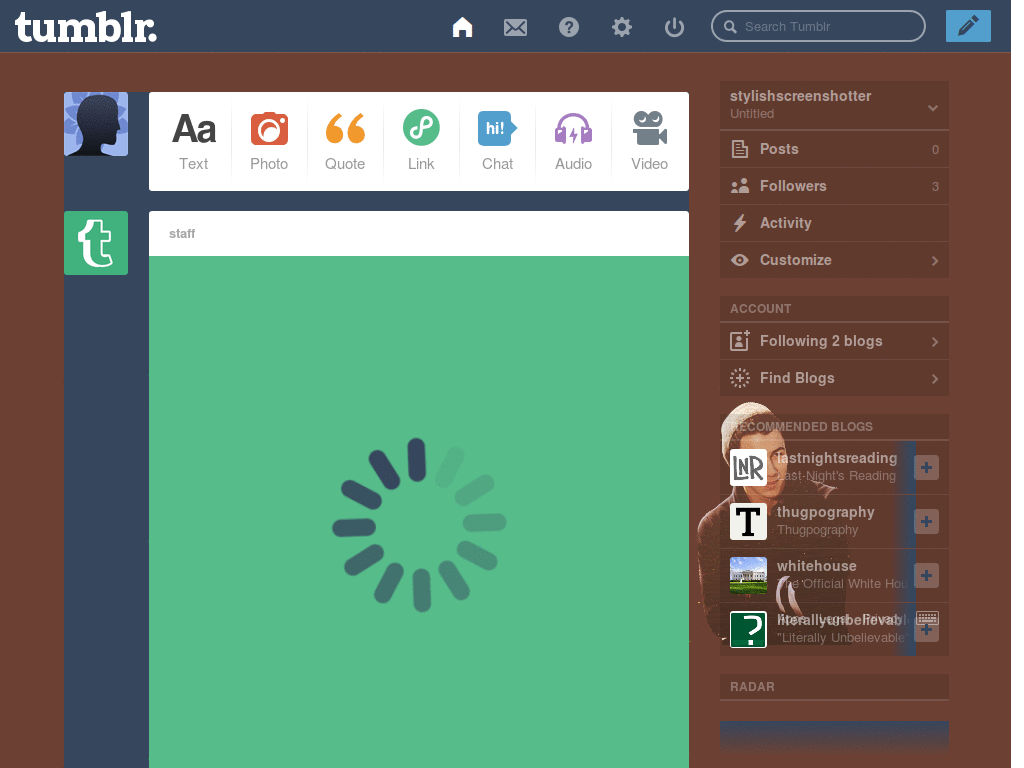Create a new Chat post

pyautogui.click(x=498, y=141)
